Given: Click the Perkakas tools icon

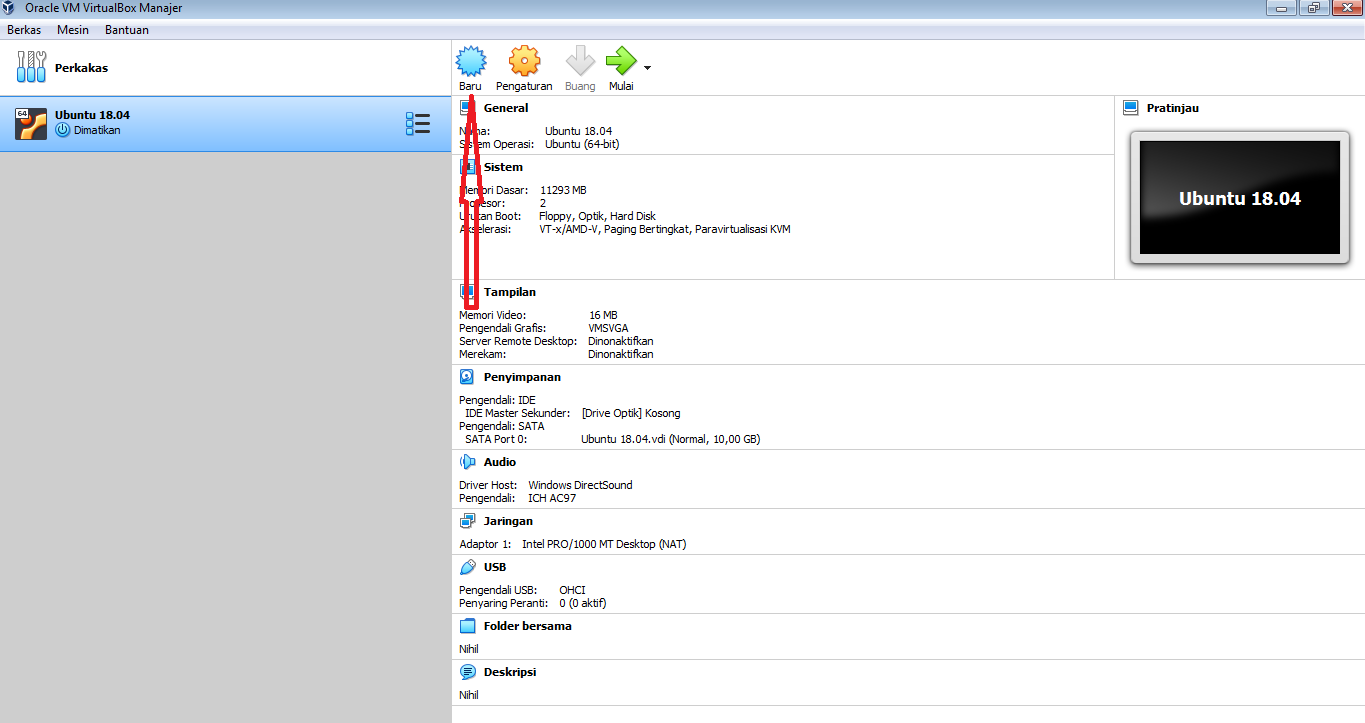Looking at the screenshot, I should [x=30, y=67].
